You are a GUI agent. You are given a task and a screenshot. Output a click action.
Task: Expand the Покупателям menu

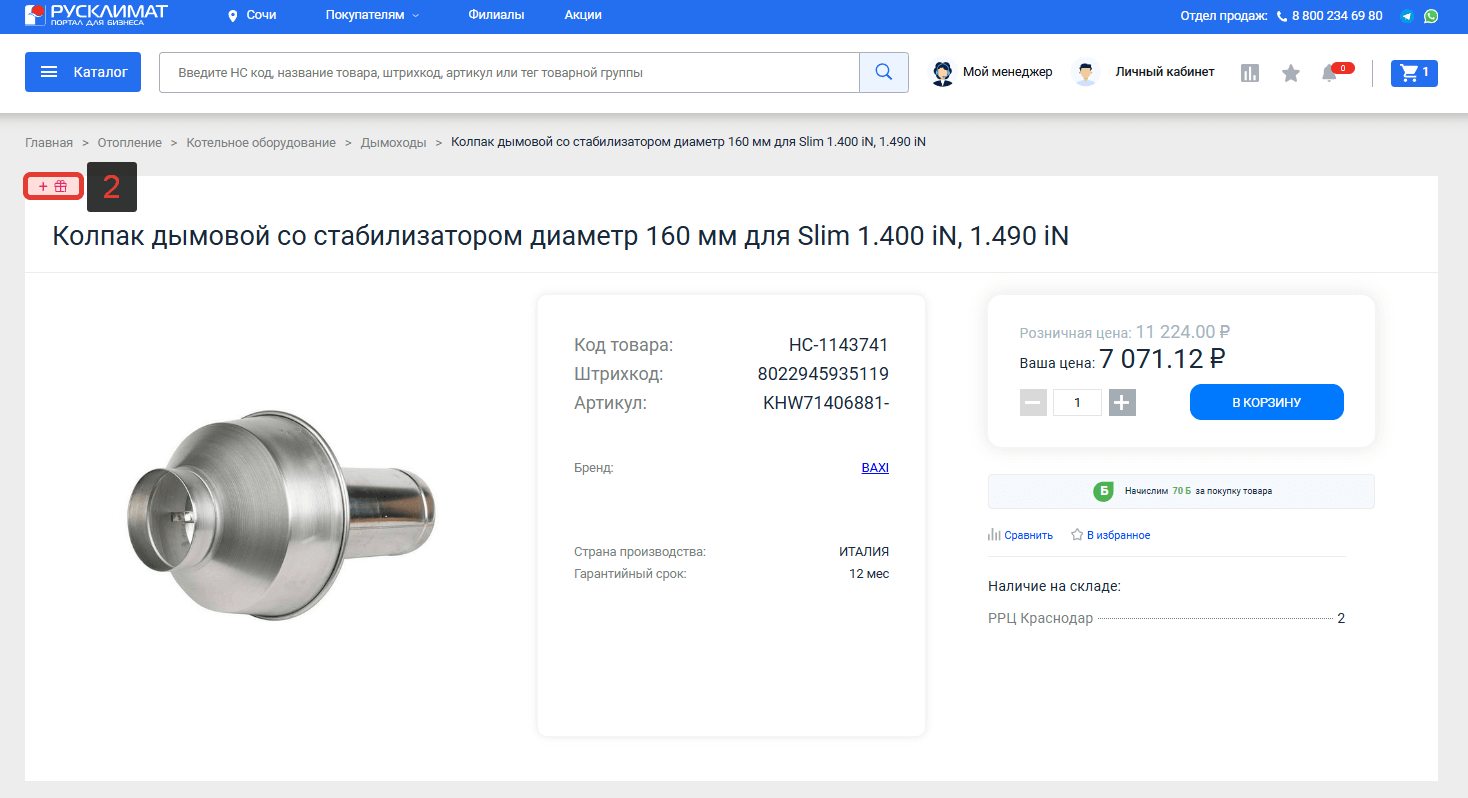(373, 16)
